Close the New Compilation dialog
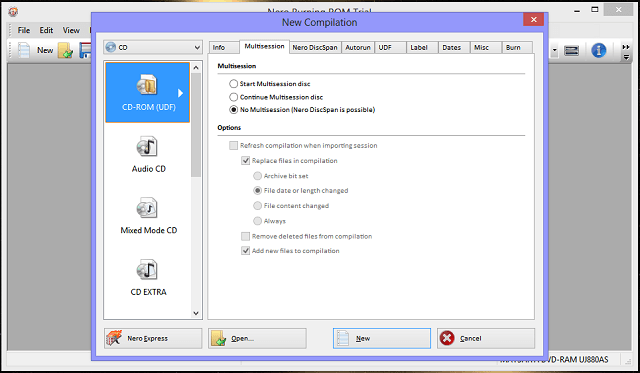The image size is (640, 373). pos(533,20)
